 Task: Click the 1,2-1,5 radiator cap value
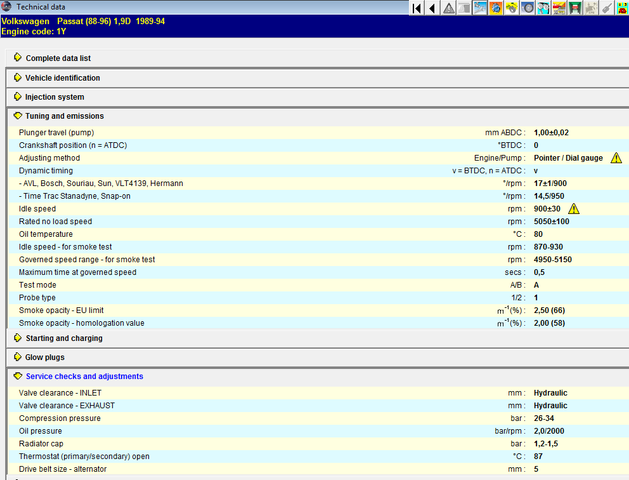[546, 444]
